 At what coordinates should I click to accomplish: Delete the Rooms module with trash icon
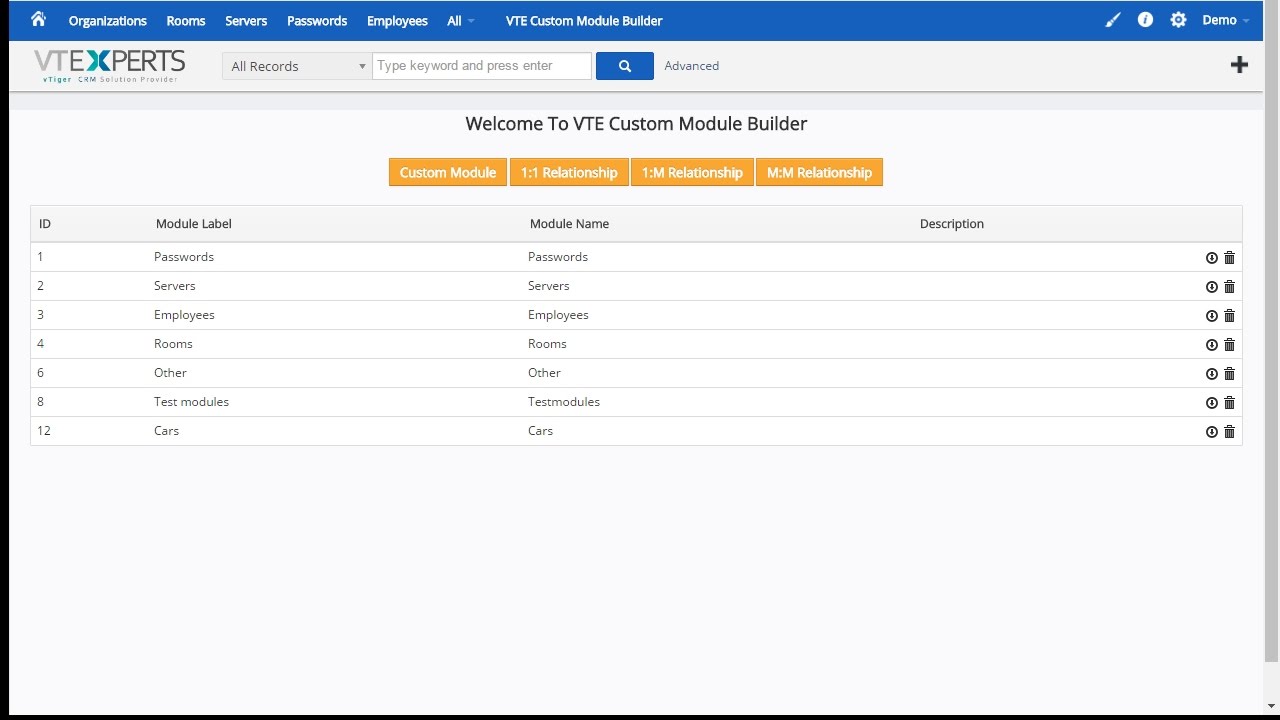pyautogui.click(x=1230, y=345)
